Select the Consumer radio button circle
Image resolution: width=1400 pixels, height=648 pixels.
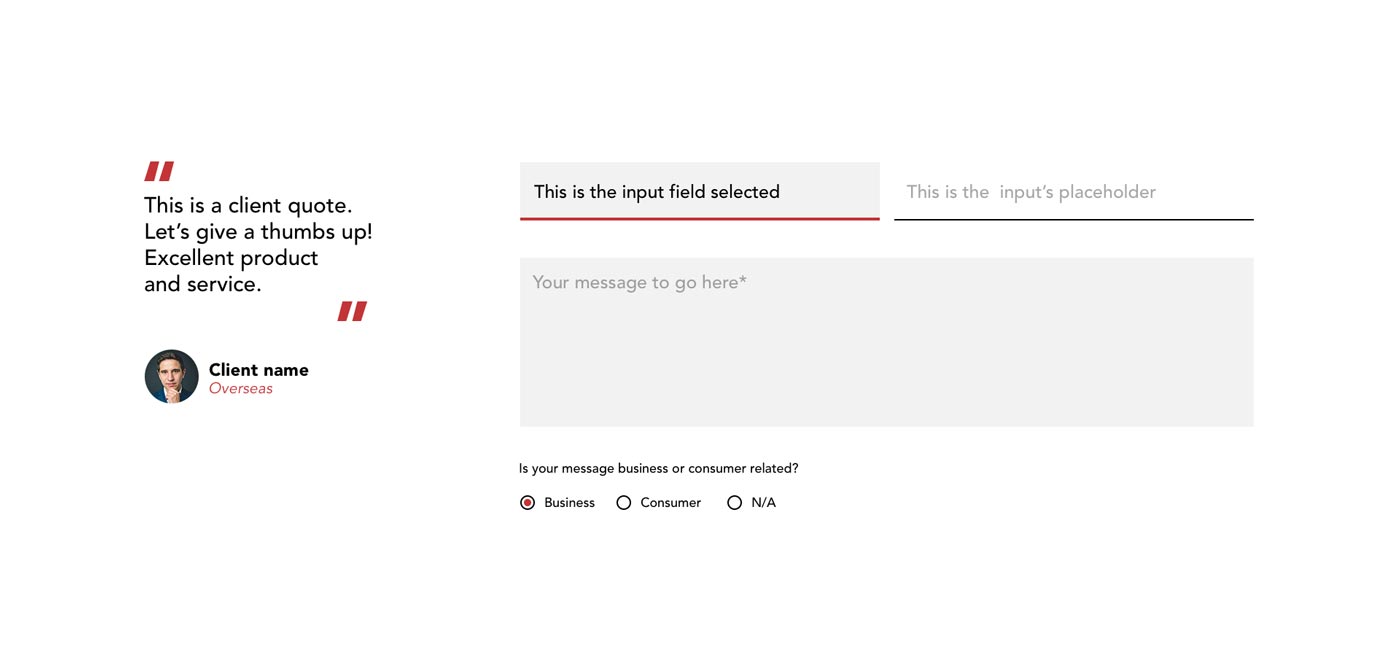(624, 503)
